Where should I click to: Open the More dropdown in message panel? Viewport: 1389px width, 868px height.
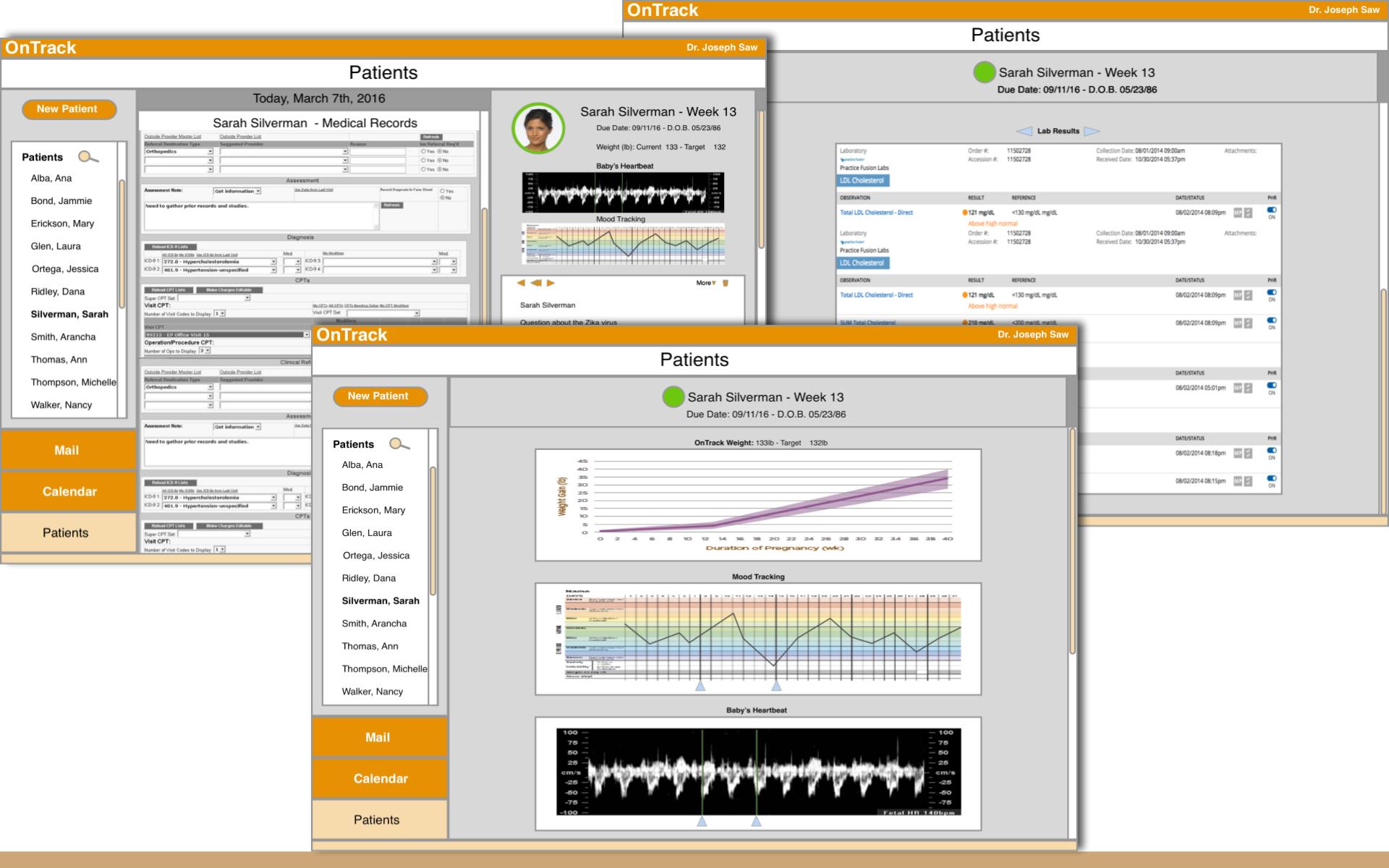(706, 283)
